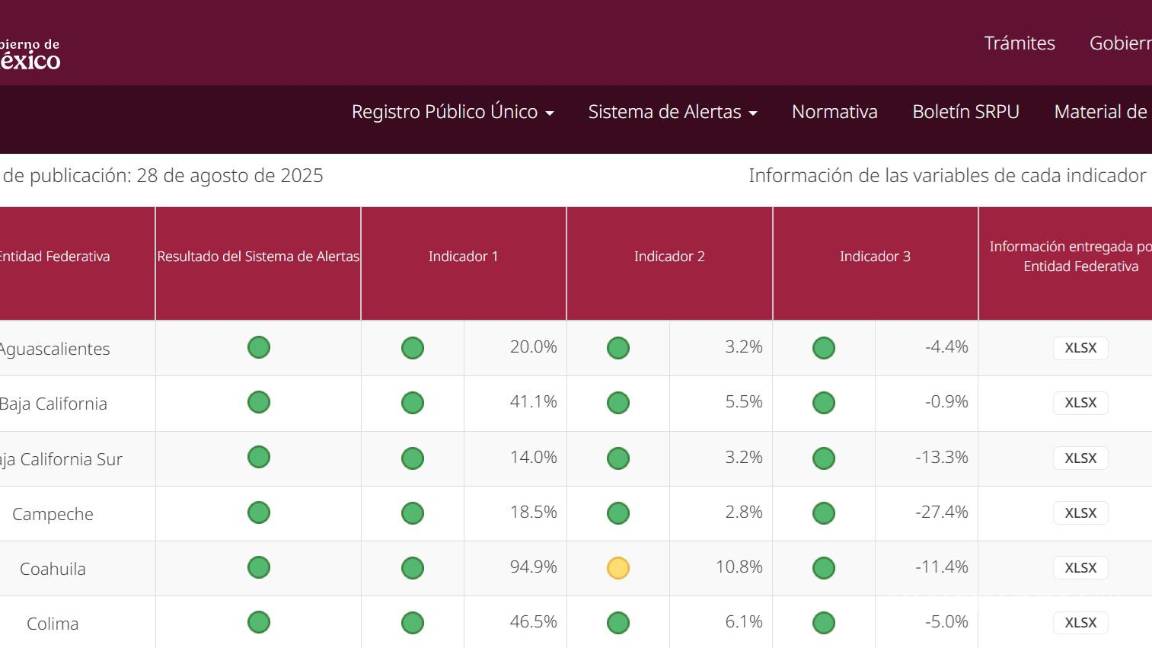Open the Registro Público Único dropdown
The width and height of the screenshot is (1152, 648).
450,112
